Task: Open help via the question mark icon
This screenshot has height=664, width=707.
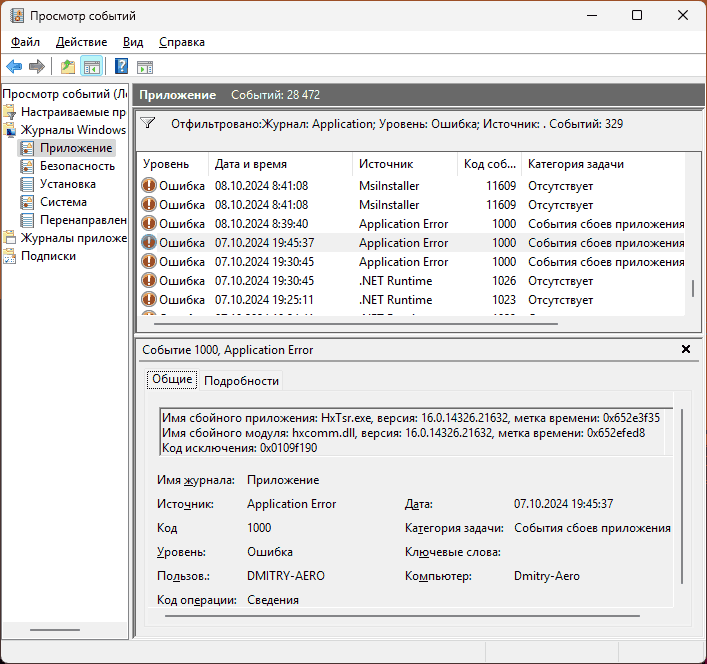Action: click(x=121, y=67)
